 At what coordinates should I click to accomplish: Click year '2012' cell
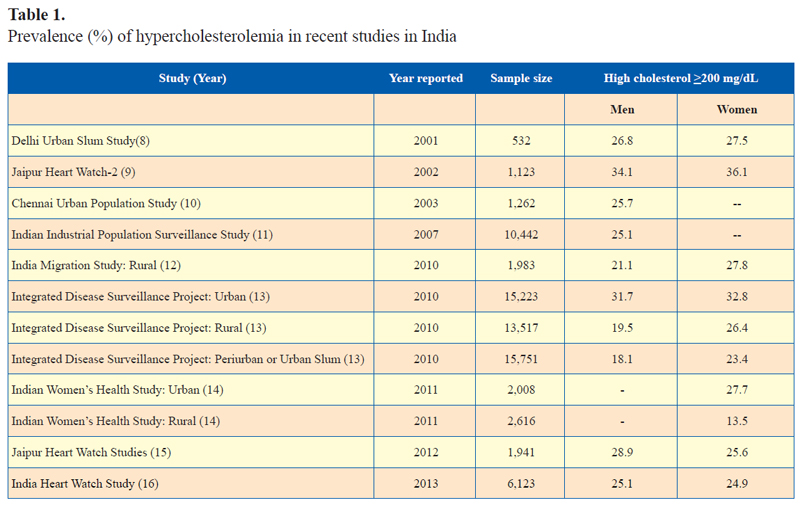[x=426, y=452]
